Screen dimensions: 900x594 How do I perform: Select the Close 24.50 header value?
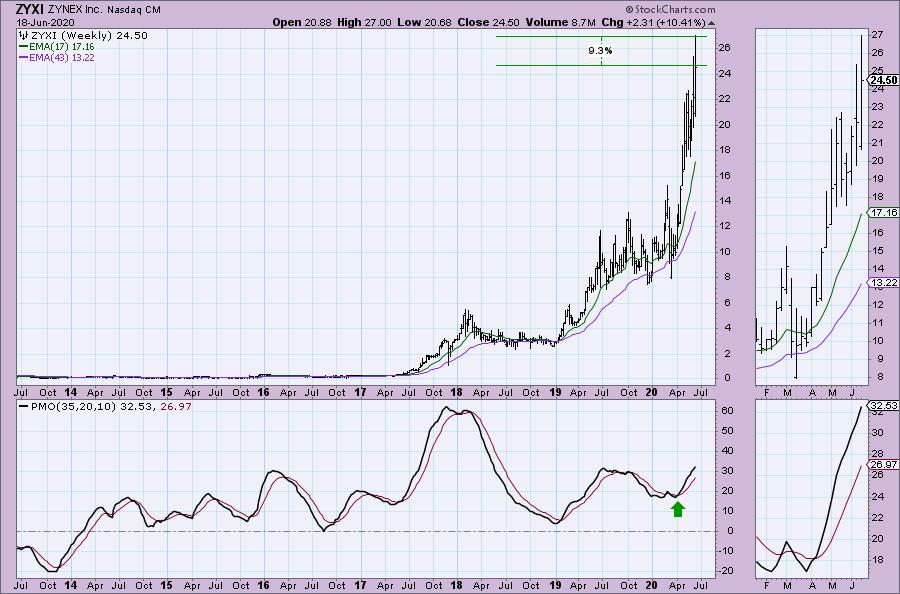(x=488, y=22)
